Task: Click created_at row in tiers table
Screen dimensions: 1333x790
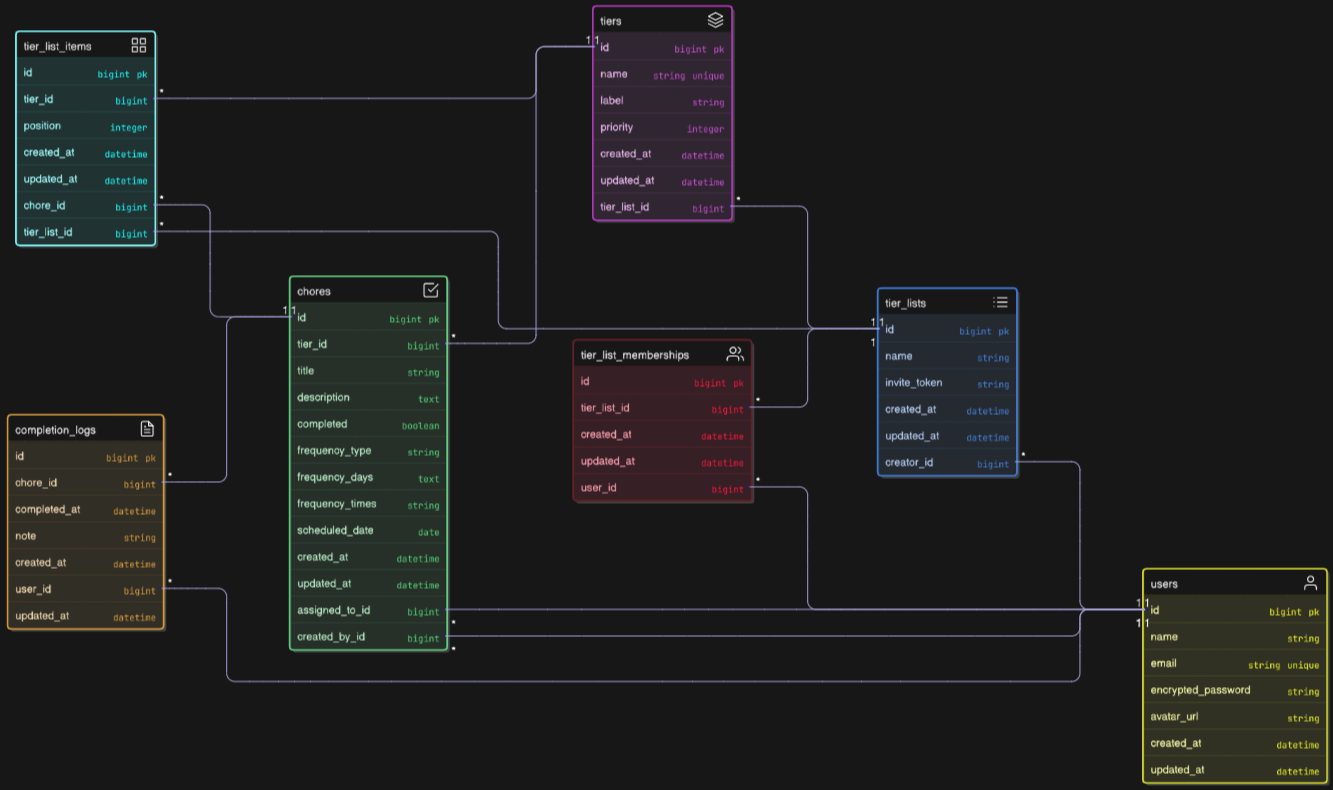Action: pos(663,155)
